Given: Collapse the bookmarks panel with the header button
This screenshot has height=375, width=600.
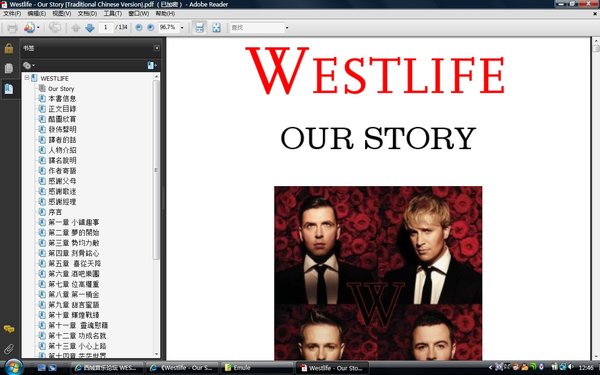Looking at the screenshot, I should click(x=157, y=48).
